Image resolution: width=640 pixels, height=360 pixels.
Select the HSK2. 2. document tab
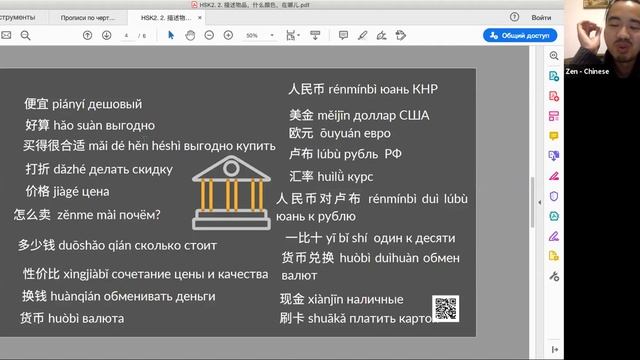click(x=165, y=18)
